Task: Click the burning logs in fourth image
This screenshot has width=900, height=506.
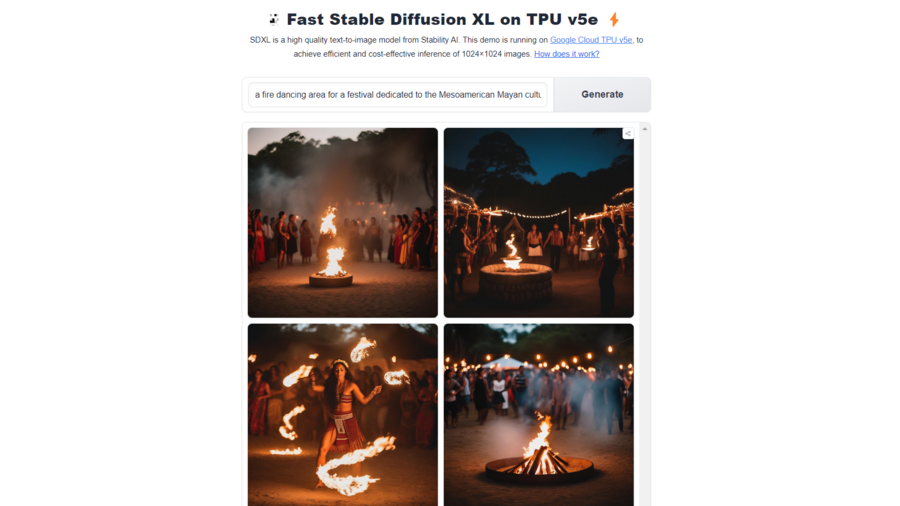Action: [538, 461]
